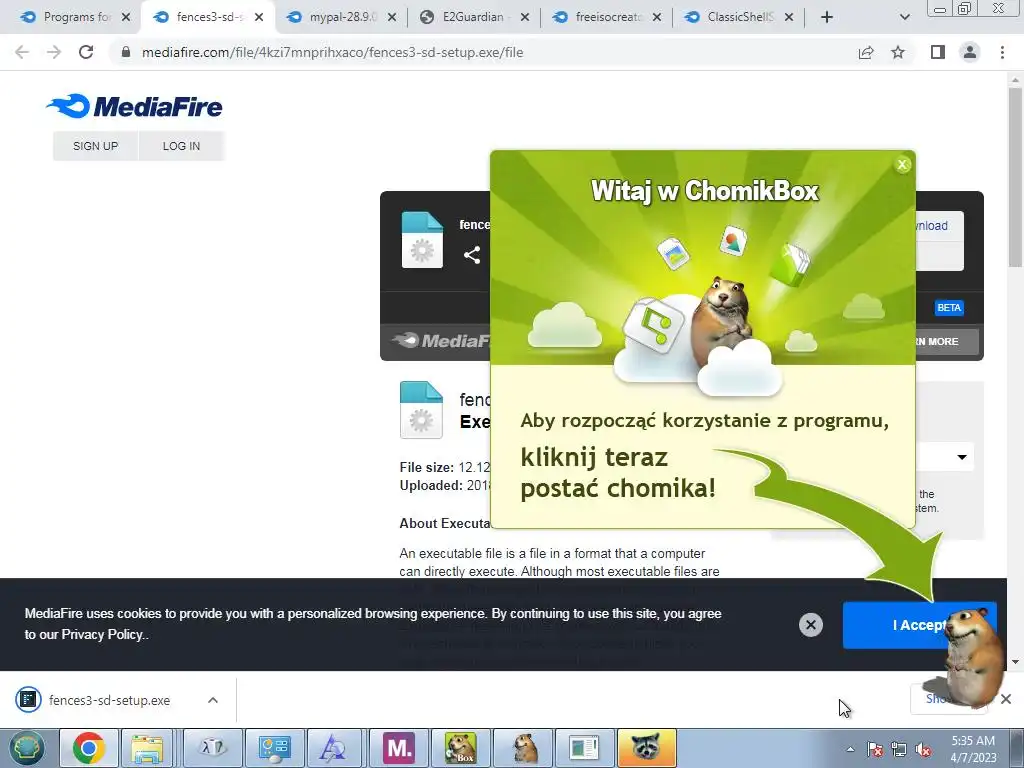The image size is (1024, 768).
Task: Click the Action Center flag tray icon
Action: tap(875, 750)
